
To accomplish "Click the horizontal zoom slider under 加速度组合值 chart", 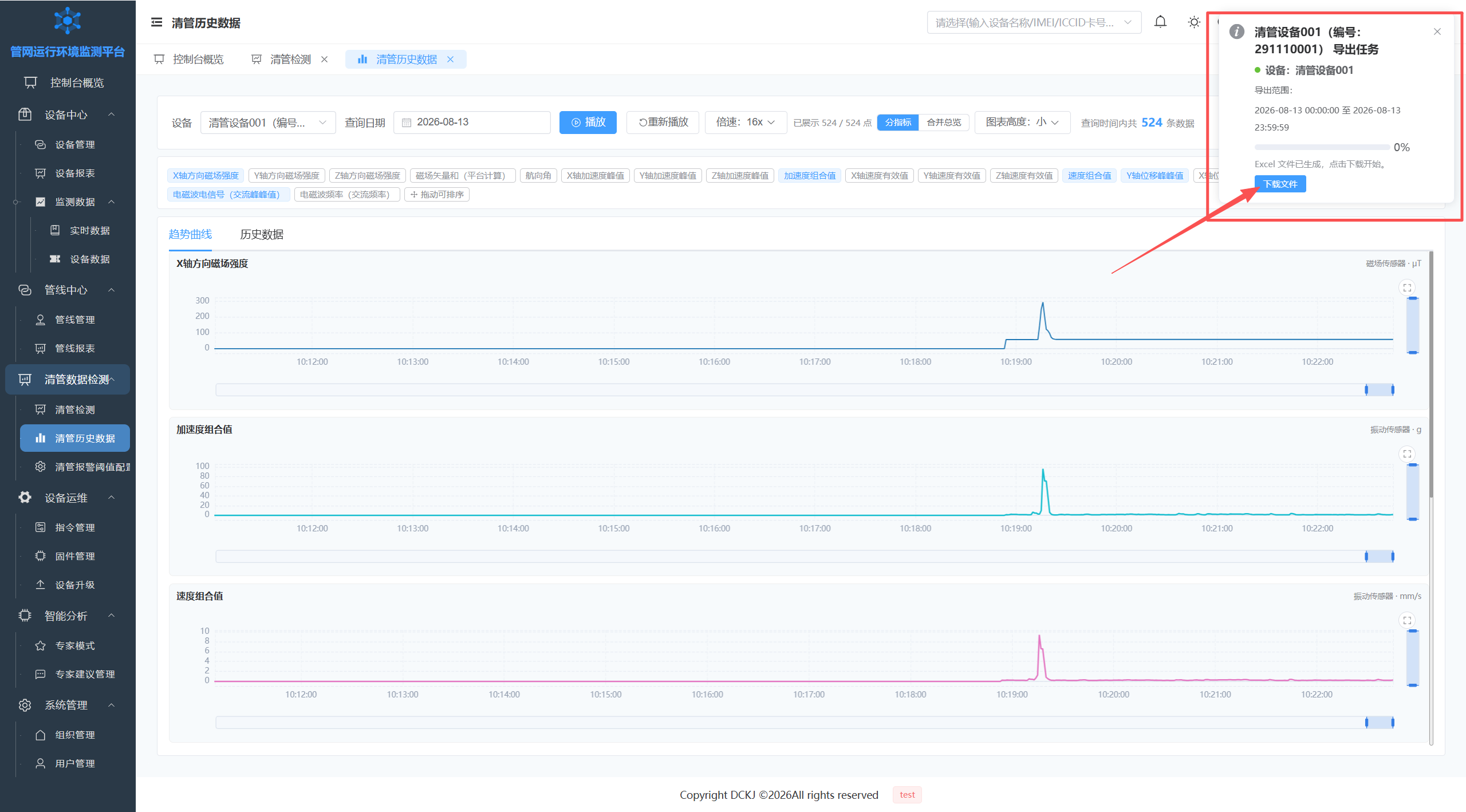I will tap(805, 556).
